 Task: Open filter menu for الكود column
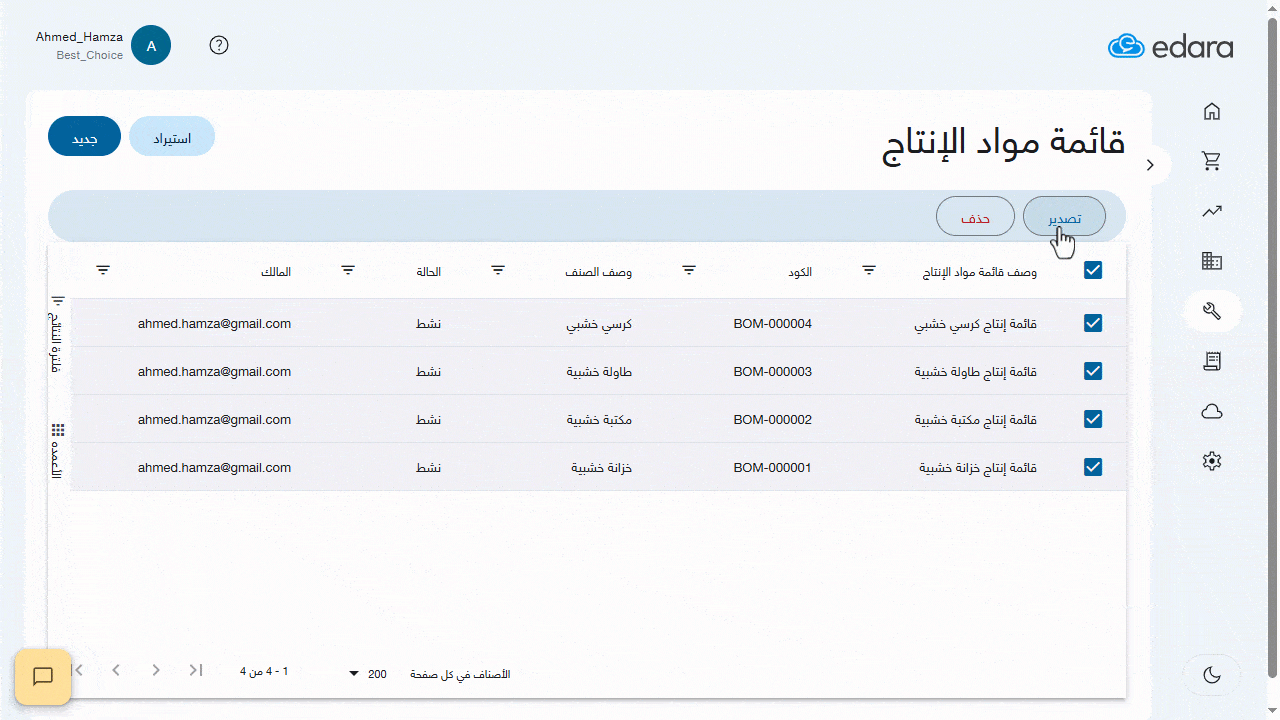coord(689,270)
